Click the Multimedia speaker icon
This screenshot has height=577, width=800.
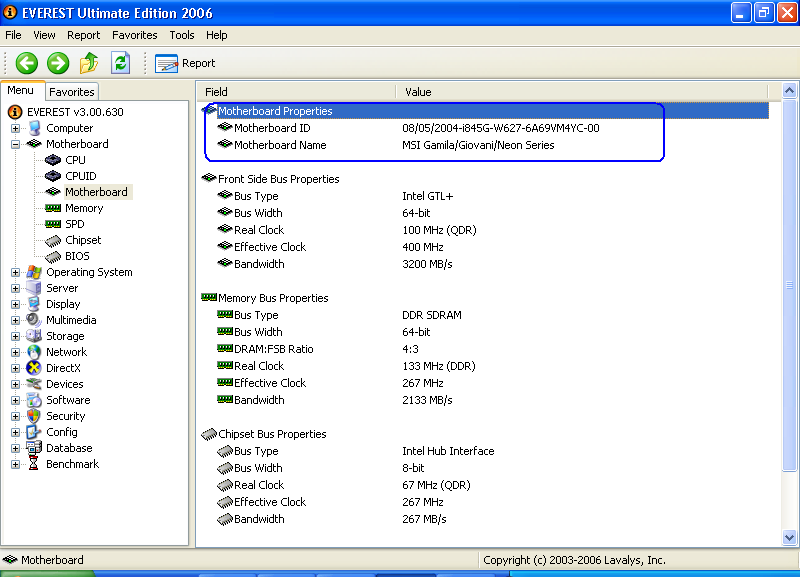(x=34, y=320)
